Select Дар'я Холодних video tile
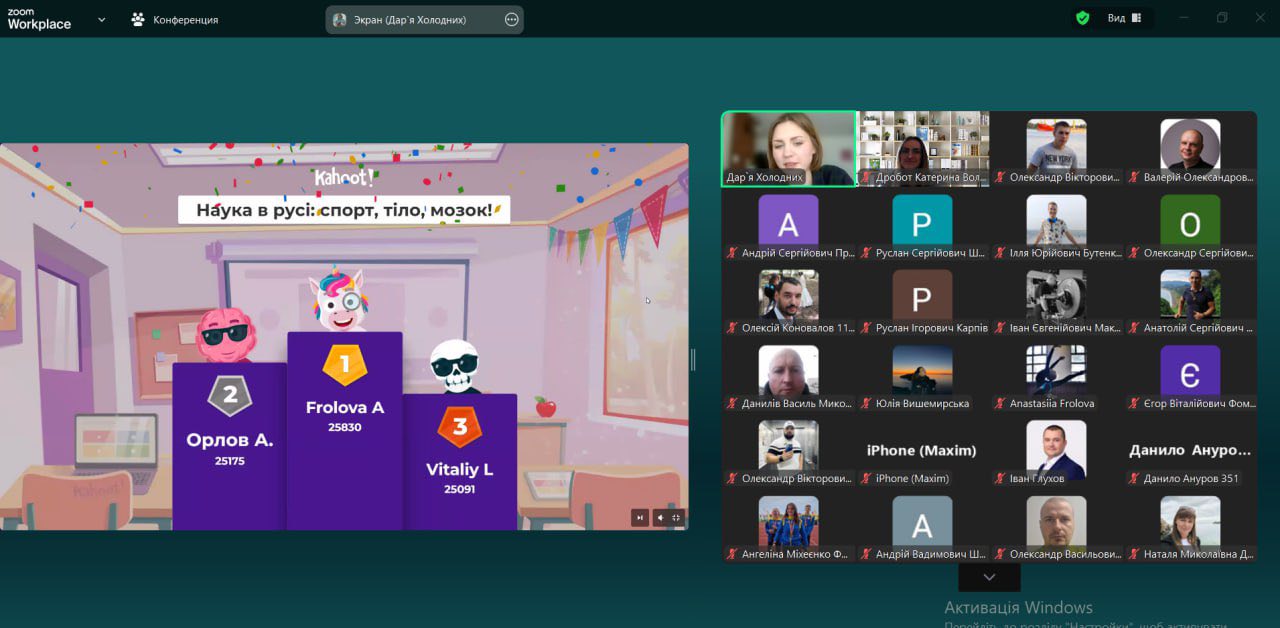The height and width of the screenshot is (628, 1280). (789, 148)
